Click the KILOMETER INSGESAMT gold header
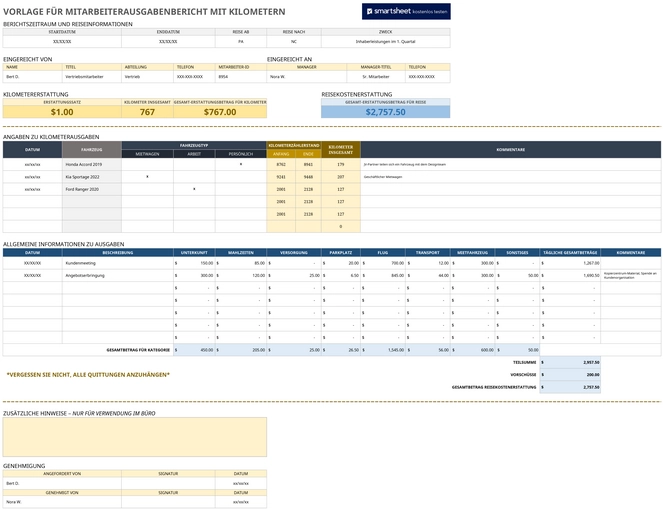The width and height of the screenshot is (663, 510). click(x=341, y=150)
